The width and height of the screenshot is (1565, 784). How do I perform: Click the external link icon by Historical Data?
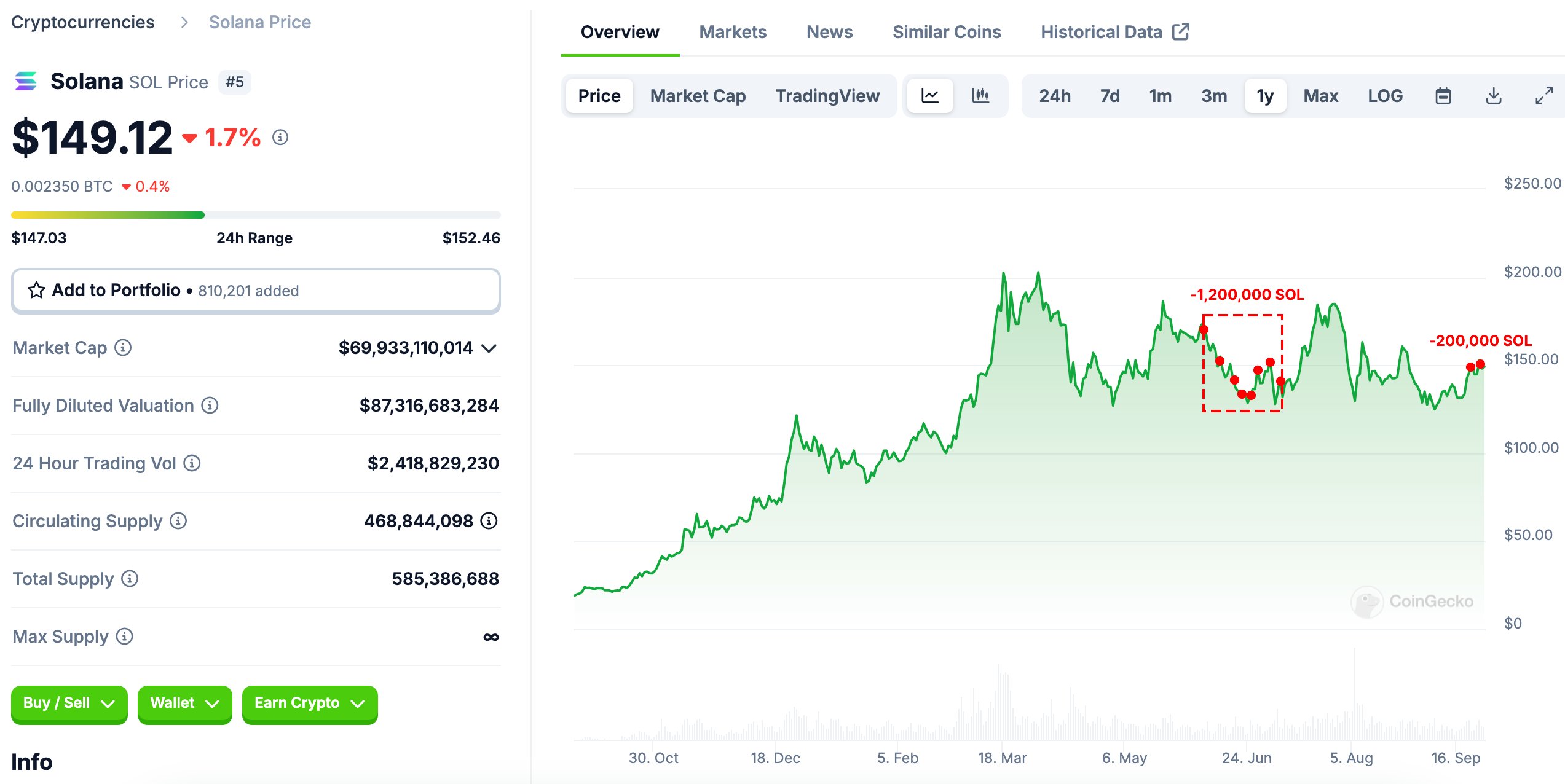click(1181, 31)
